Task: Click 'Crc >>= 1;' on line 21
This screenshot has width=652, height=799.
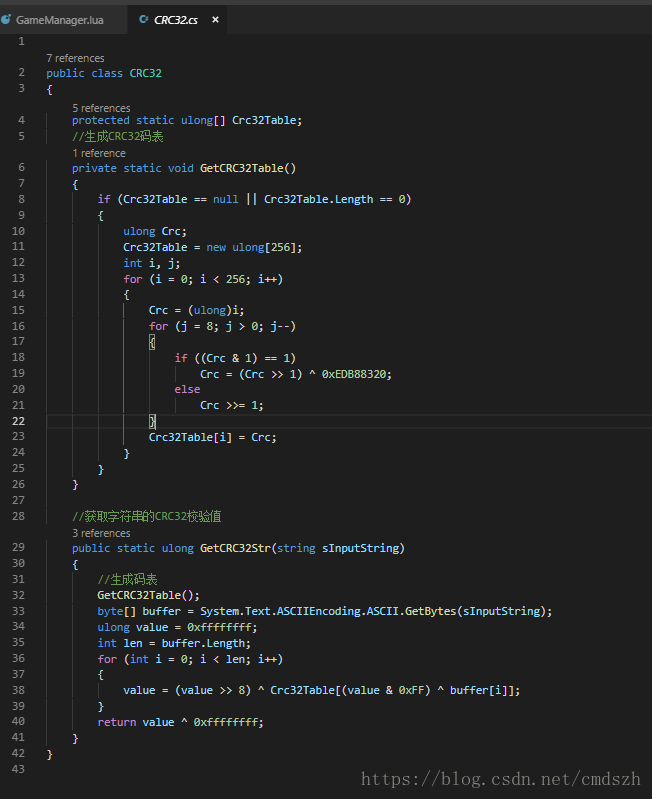Action: click(232, 405)
